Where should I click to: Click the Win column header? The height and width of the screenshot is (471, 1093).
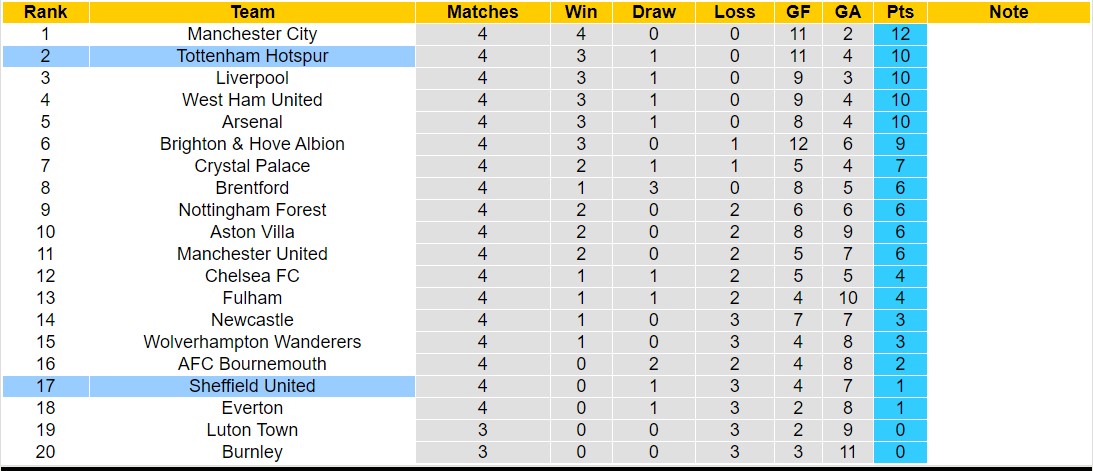(581, 12)
